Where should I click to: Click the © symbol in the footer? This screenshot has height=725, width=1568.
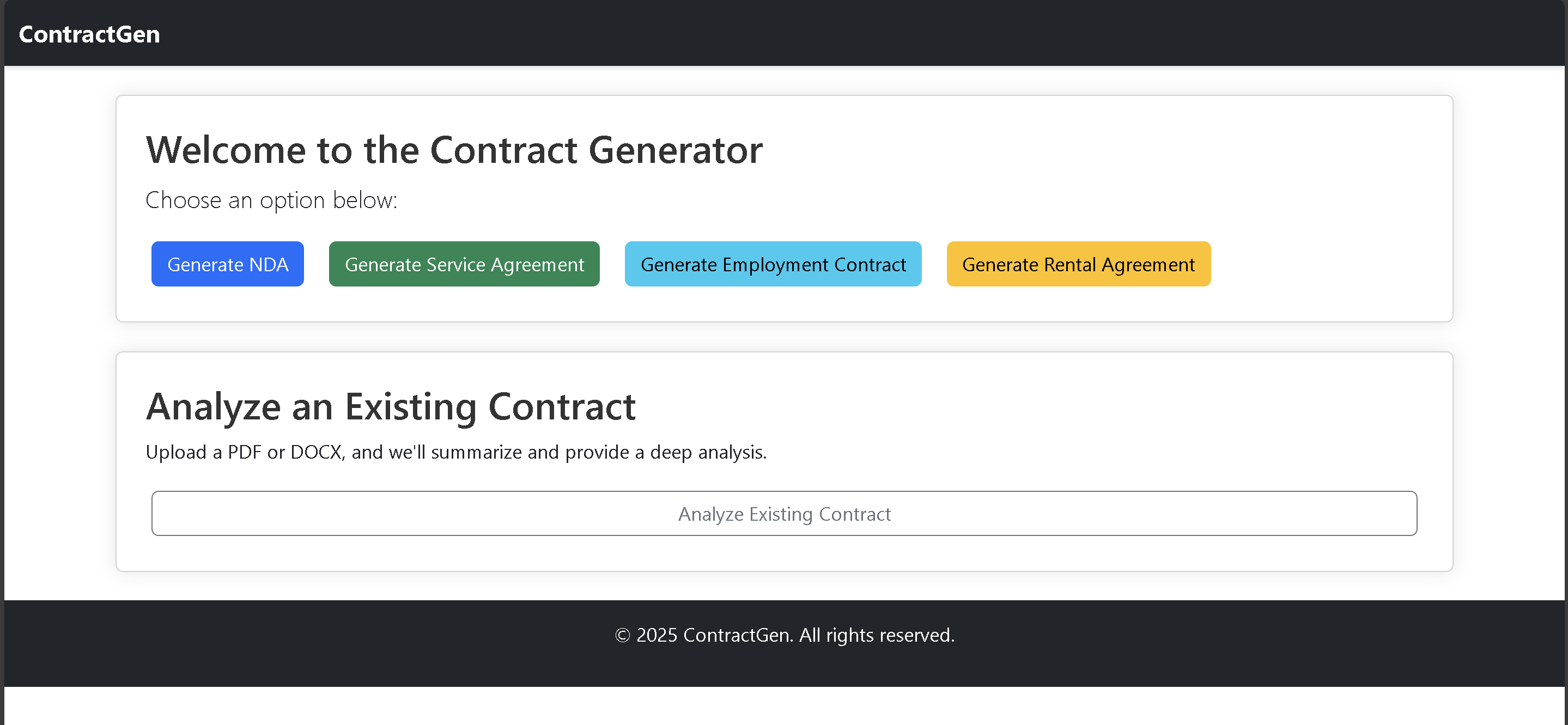(x=622, y=635)
